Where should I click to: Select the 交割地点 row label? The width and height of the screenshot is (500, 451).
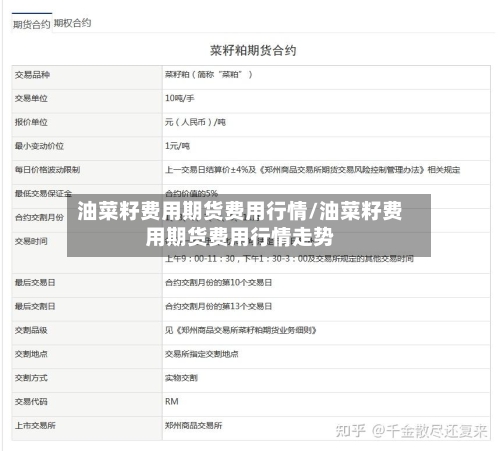click(31, 354)
